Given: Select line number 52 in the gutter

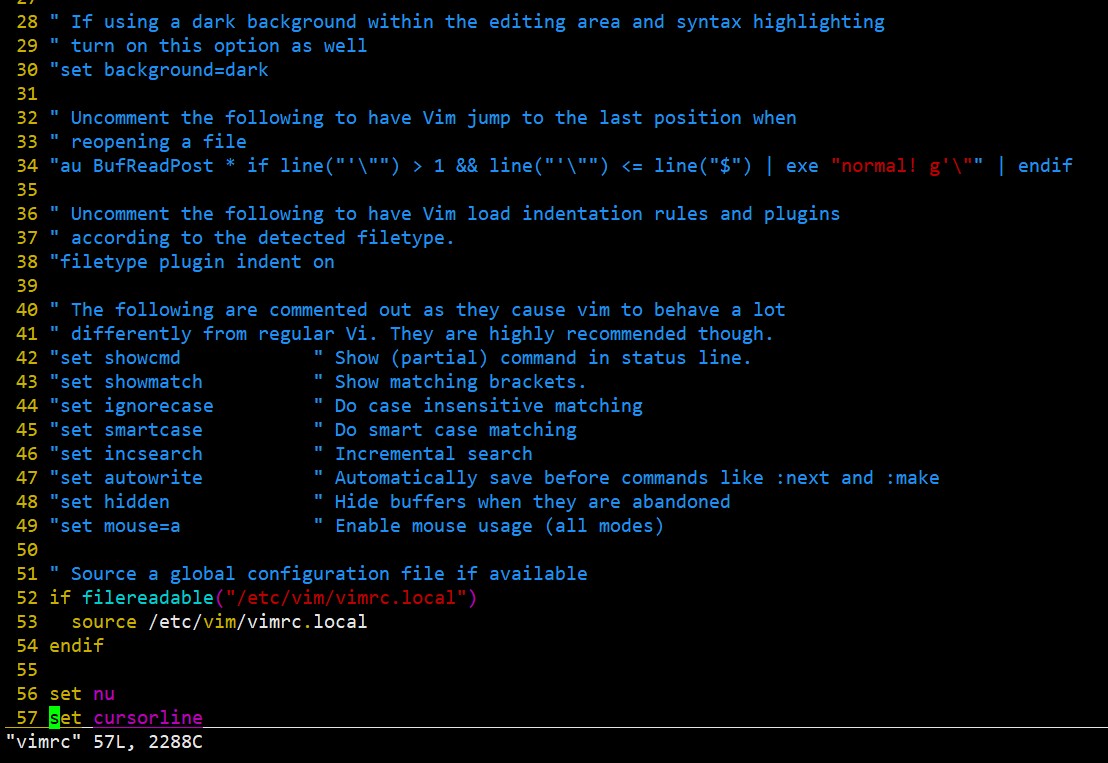Looking at the screenshot, I should (x=27, y=598).
